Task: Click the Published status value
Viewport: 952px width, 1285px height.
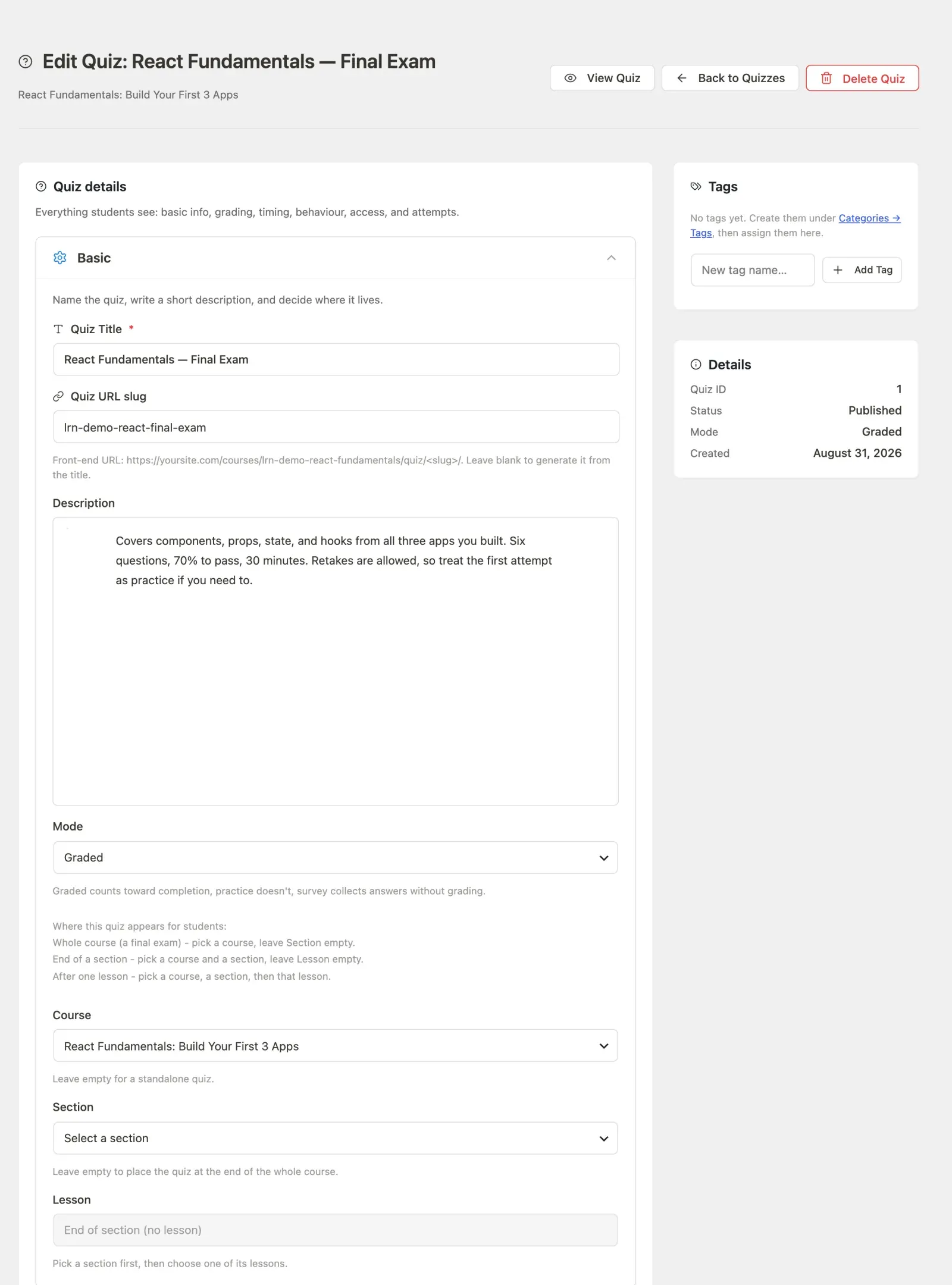Action: [x=875, y=410]
